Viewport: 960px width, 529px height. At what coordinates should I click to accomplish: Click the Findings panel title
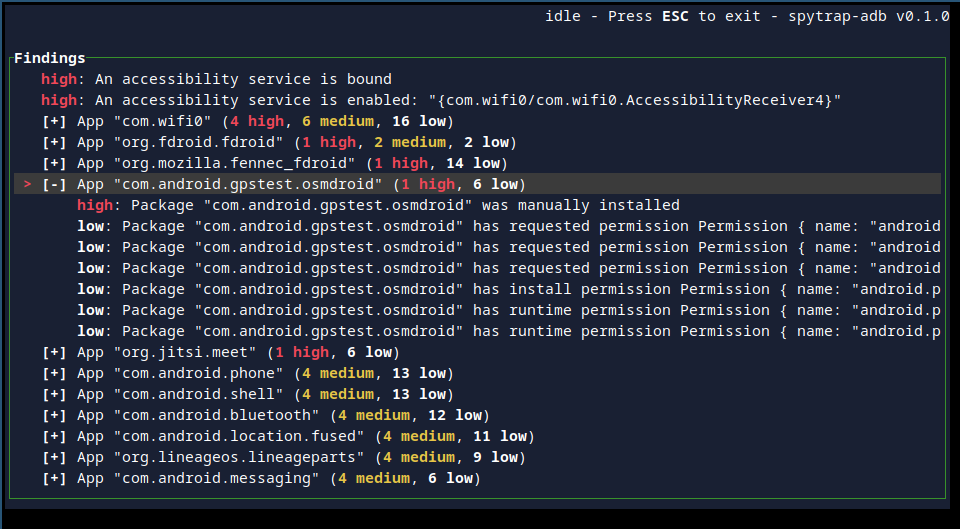(50, 59)
